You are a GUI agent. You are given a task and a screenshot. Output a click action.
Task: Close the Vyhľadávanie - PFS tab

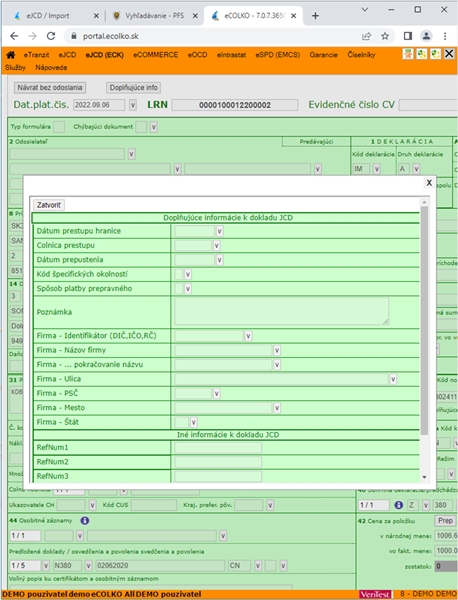click(195, 16)
